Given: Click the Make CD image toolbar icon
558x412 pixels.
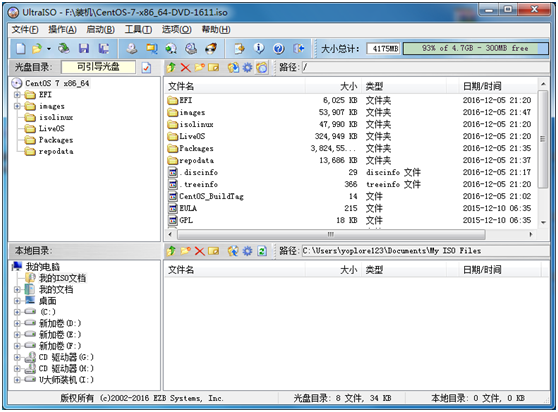Looking at the screenshot, I should click(x=132, y=48).
